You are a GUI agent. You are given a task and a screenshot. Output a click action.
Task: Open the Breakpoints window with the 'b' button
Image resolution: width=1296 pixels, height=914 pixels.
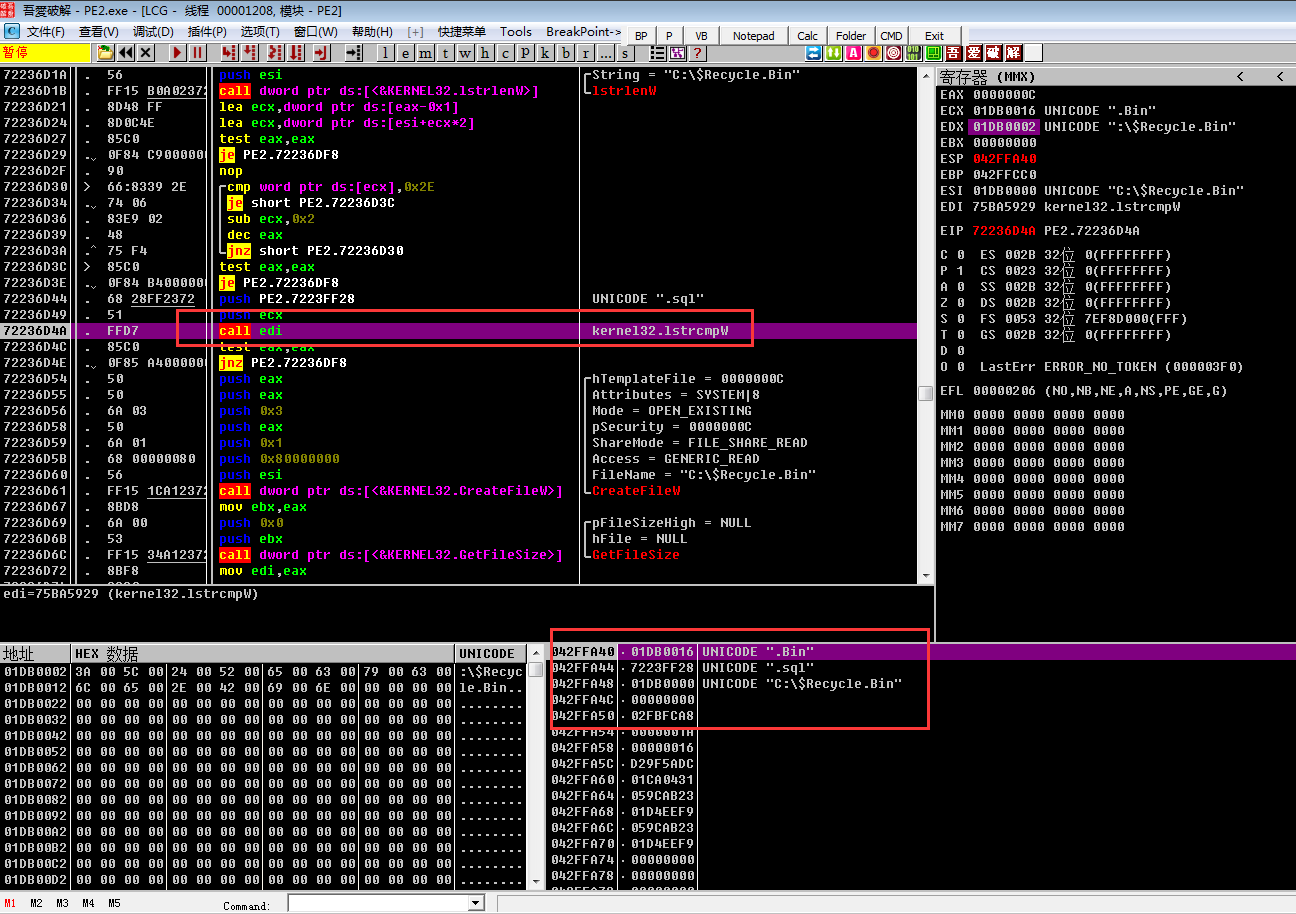tap(567, 53)
